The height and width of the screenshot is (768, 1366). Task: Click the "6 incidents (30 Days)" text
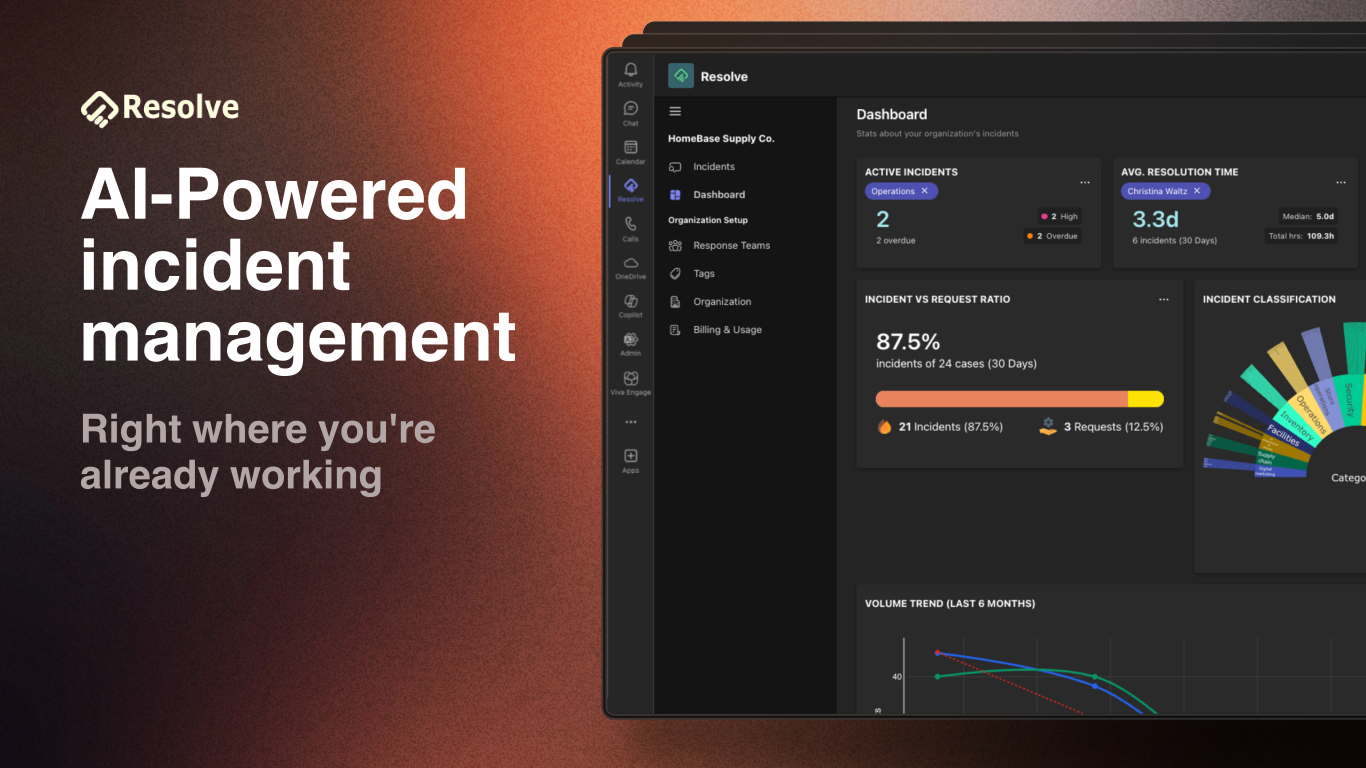[1174, 241]
